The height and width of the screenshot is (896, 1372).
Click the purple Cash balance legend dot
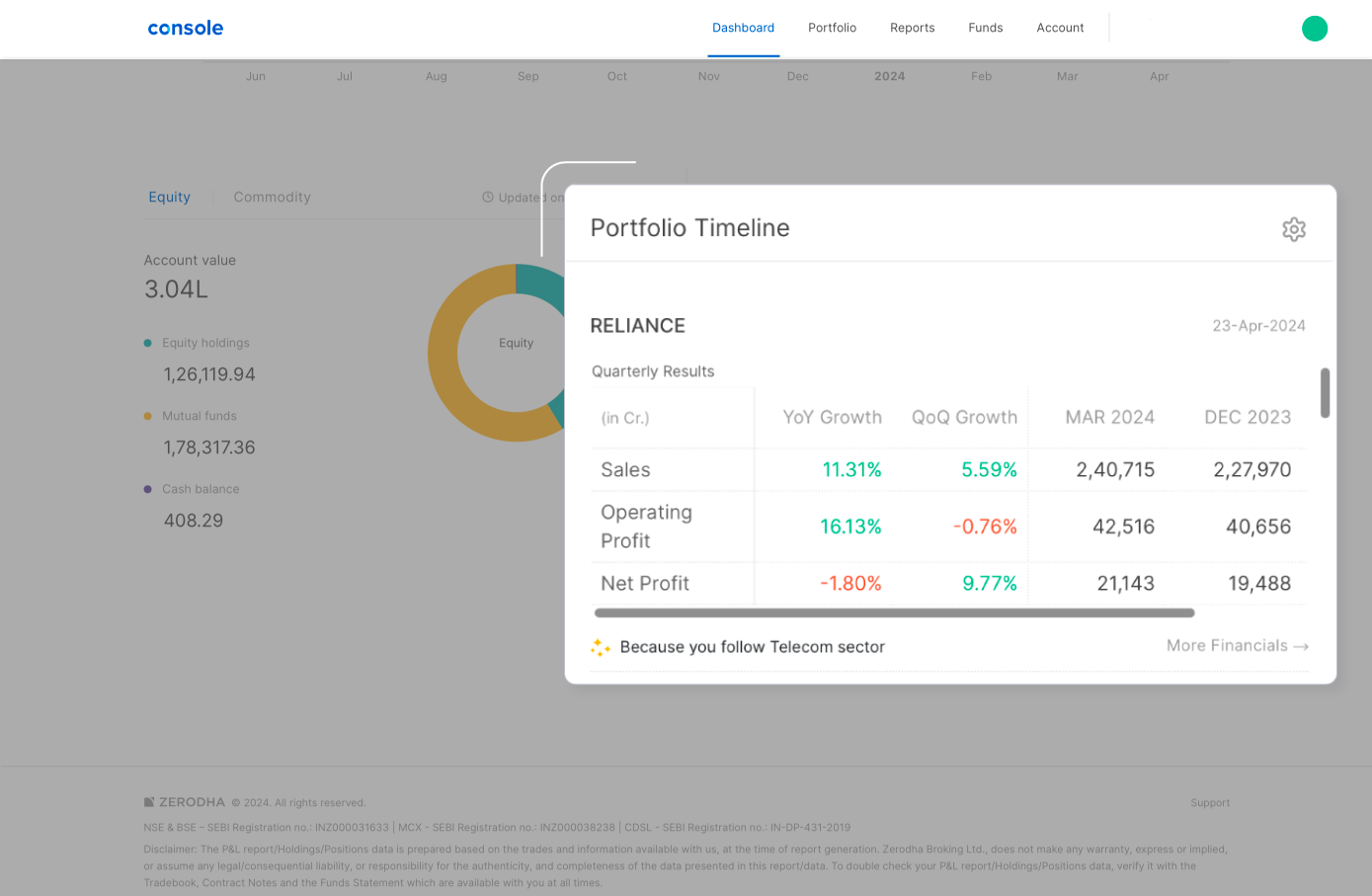(148, 489)
